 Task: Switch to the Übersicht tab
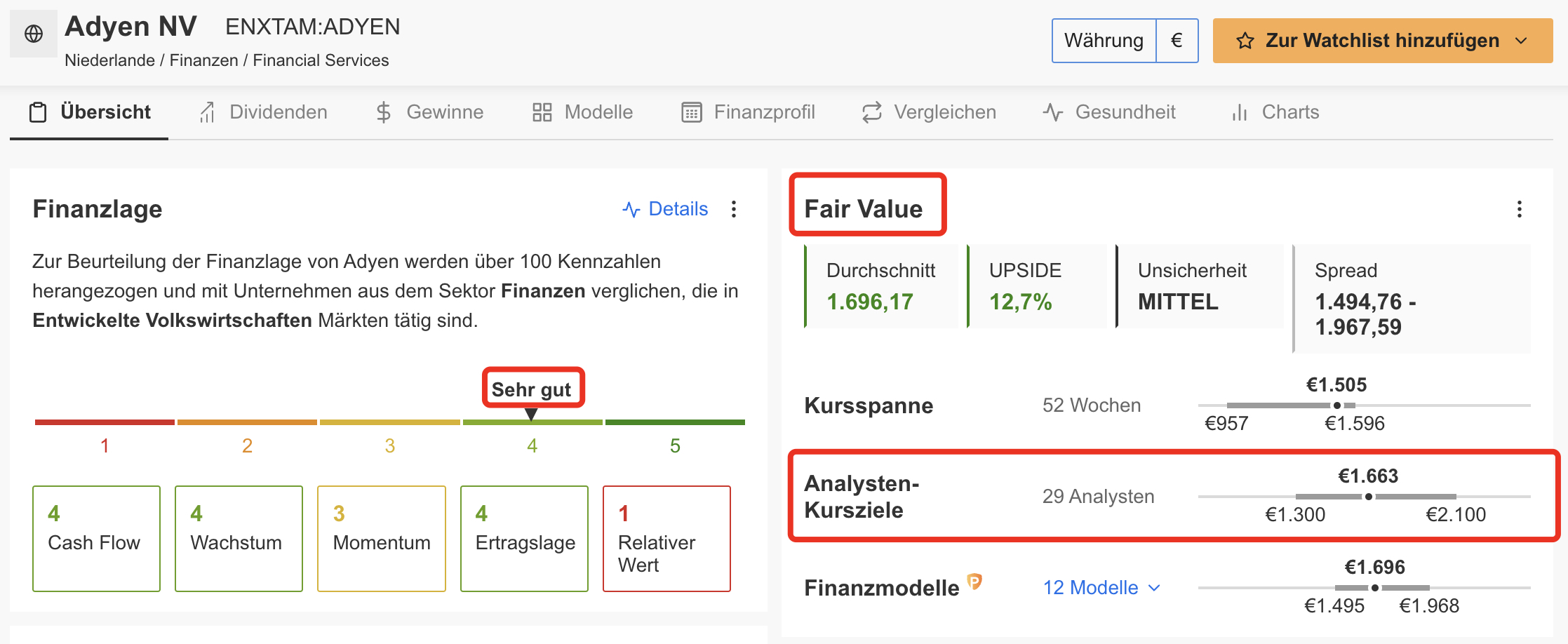pyautogui.click(x=89, y=112)
